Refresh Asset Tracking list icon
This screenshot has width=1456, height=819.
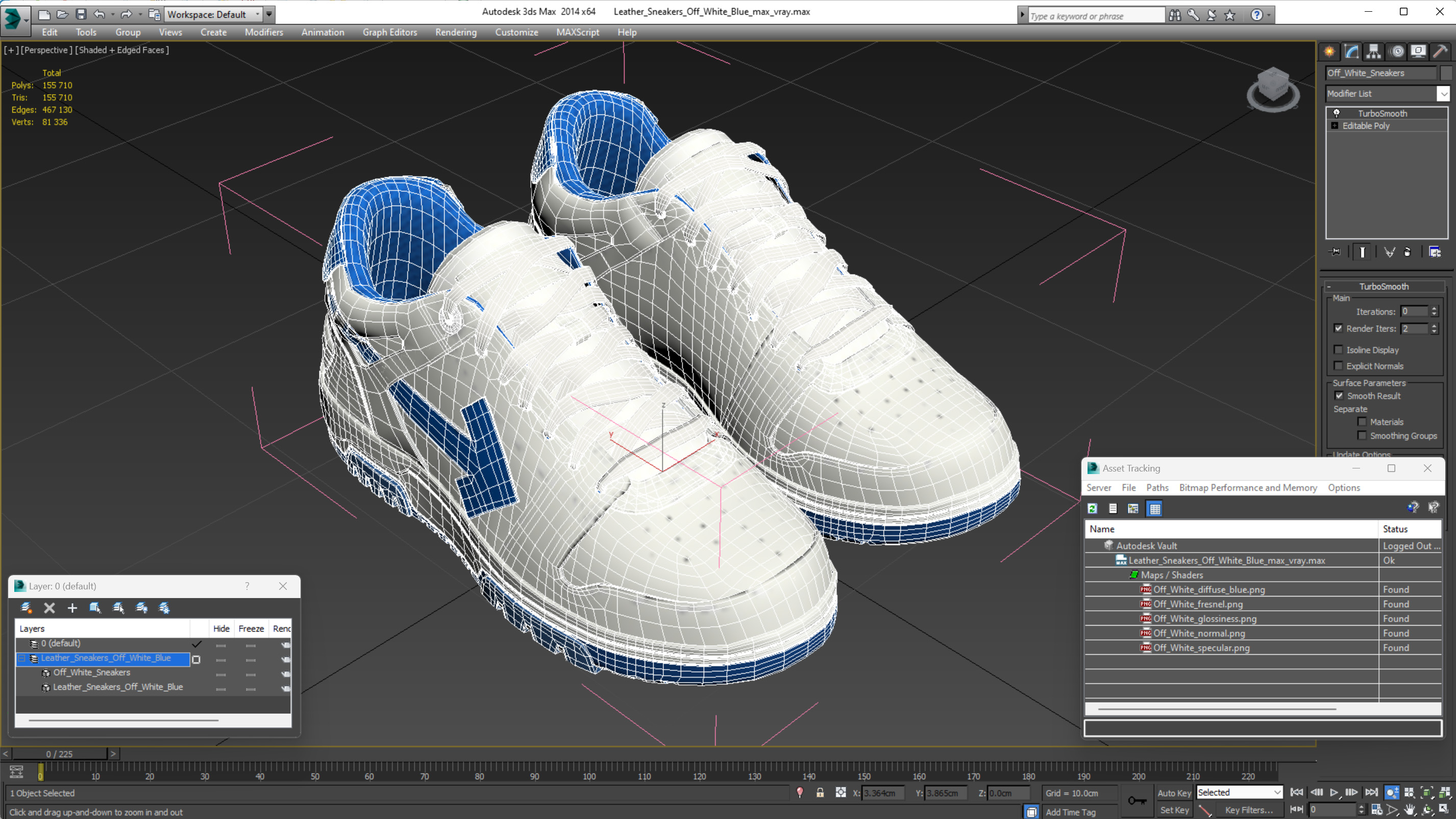click(x=1092, y=508)
